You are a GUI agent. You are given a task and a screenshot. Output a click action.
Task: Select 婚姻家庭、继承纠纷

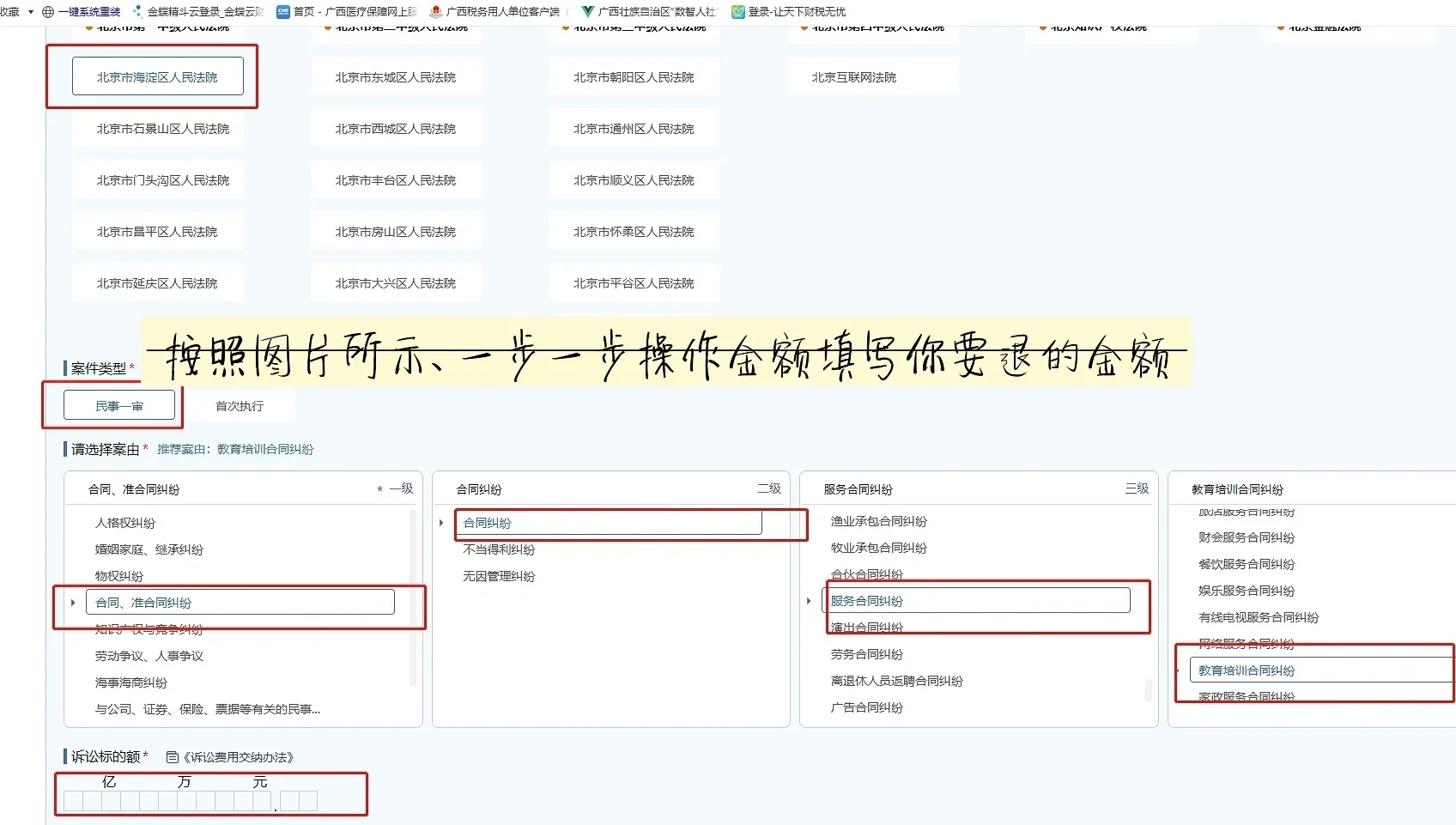pos(149,549)
